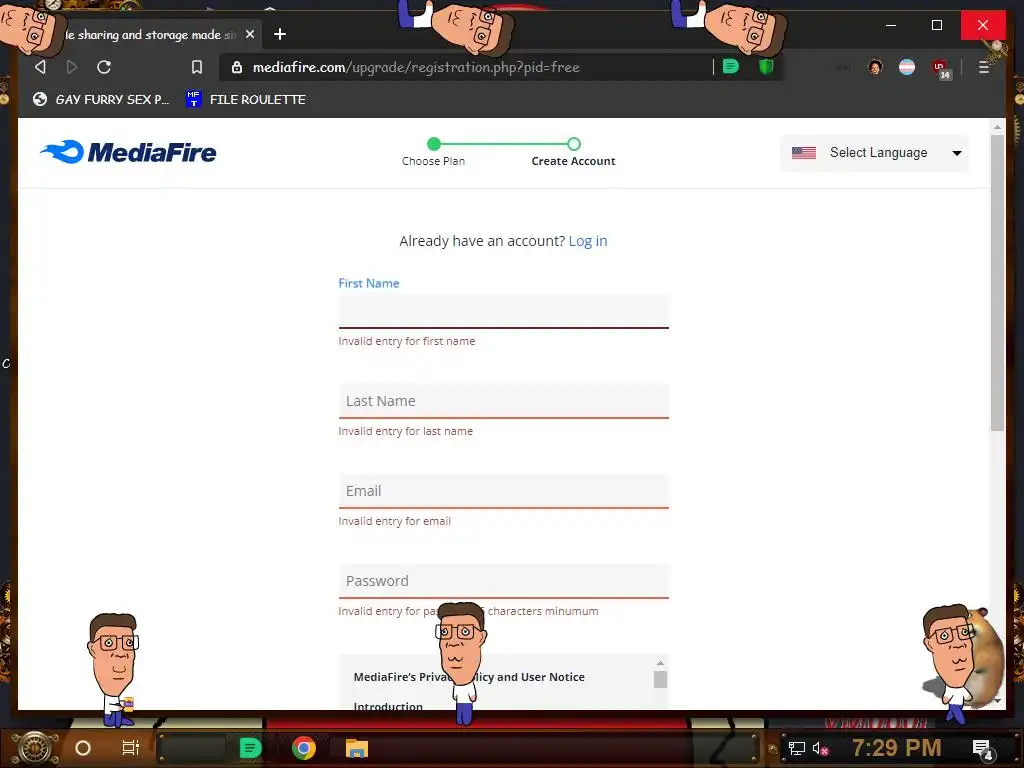Click the privacy policy box scrollbar thumb
Viewport: 1024px width, 768px height.
click(660, 679)
